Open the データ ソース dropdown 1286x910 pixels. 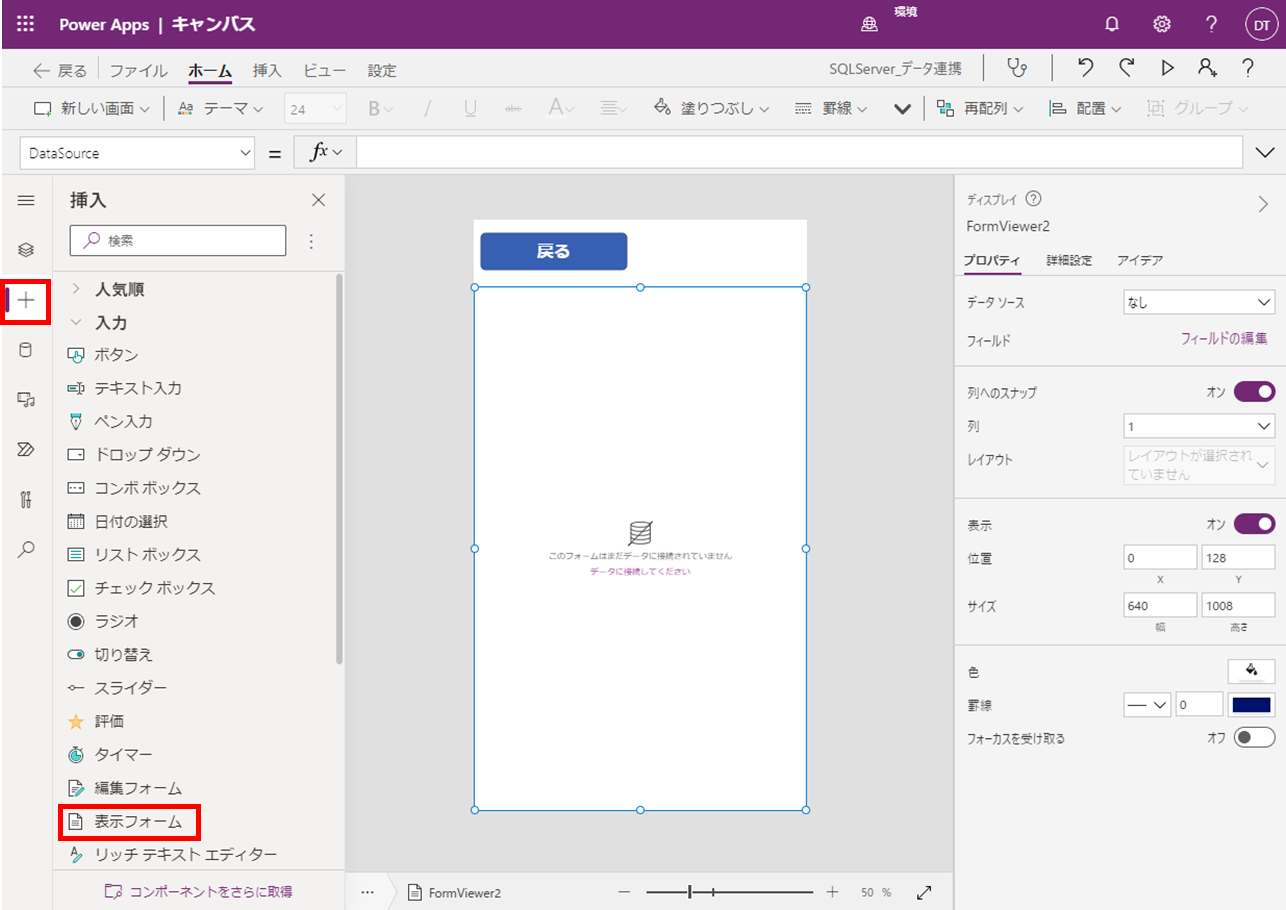pos(1199,302)
